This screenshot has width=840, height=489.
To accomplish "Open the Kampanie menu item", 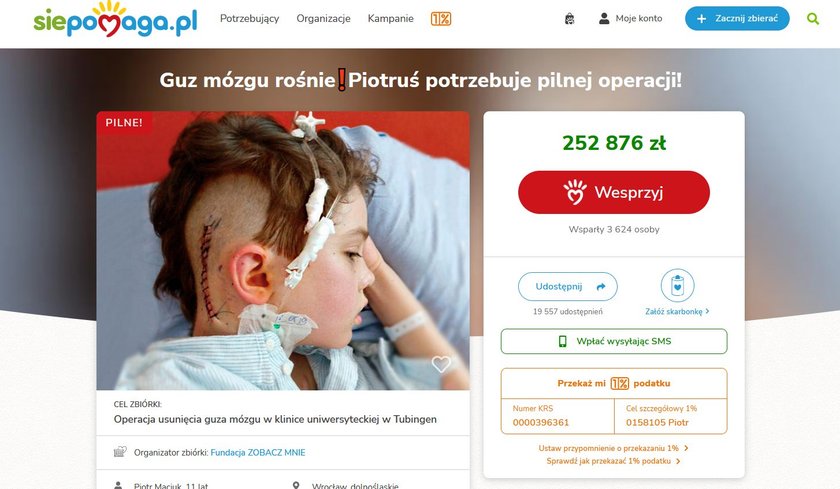I will tap(391, 19).
